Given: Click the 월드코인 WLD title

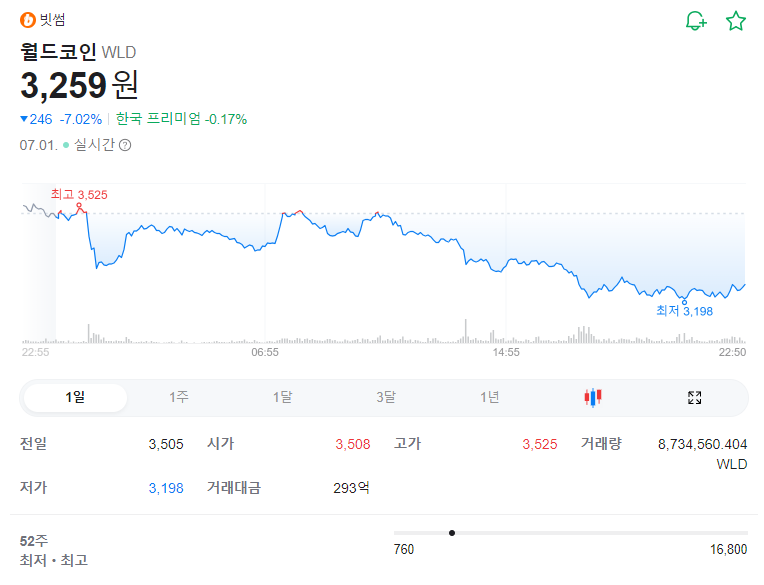Looking at the screenshot, I should coord(78,52).
